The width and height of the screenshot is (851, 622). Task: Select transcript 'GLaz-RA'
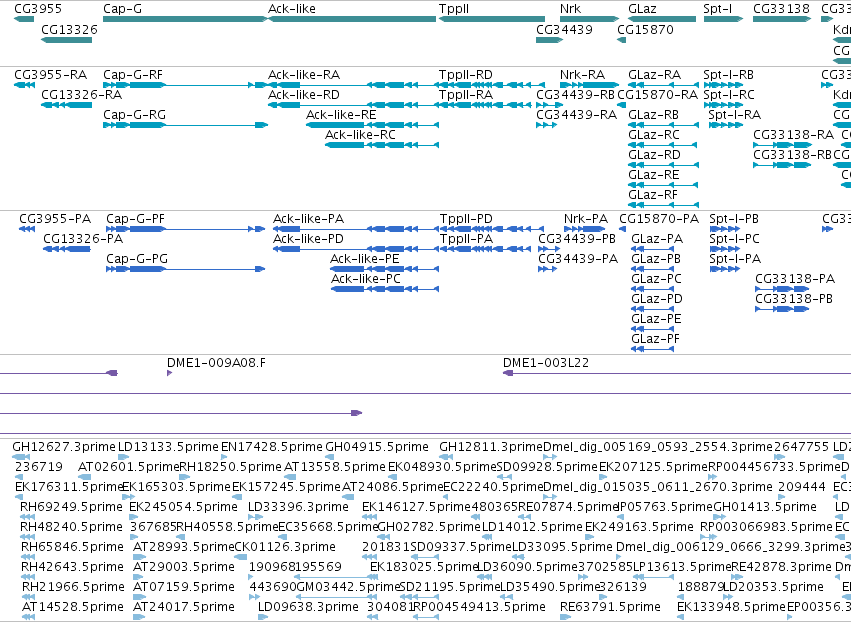click(x=654, y=75)
